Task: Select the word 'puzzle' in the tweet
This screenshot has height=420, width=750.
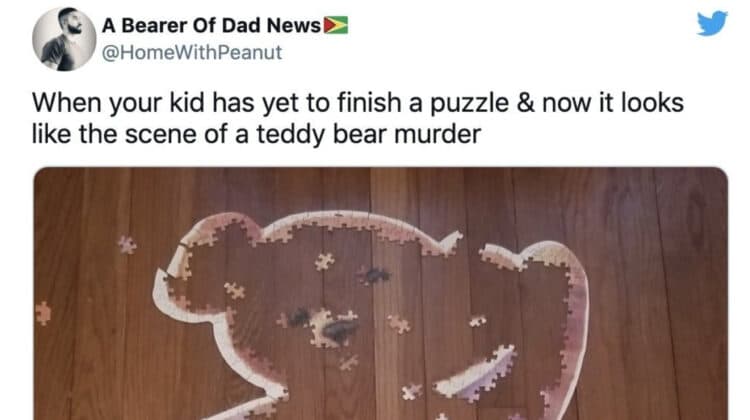Action: 470,104
